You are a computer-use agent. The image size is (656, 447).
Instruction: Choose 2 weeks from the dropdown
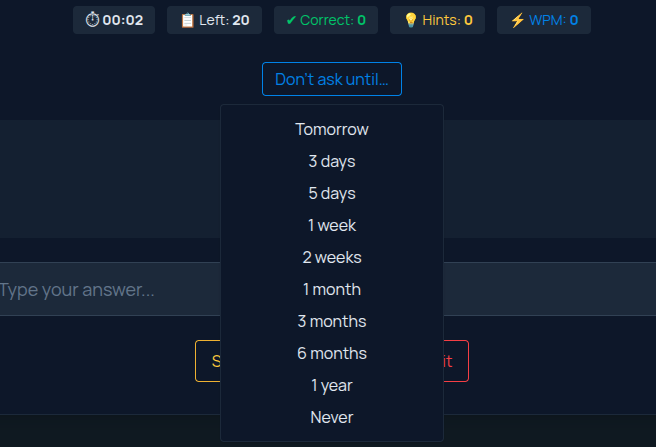(332, 257)
